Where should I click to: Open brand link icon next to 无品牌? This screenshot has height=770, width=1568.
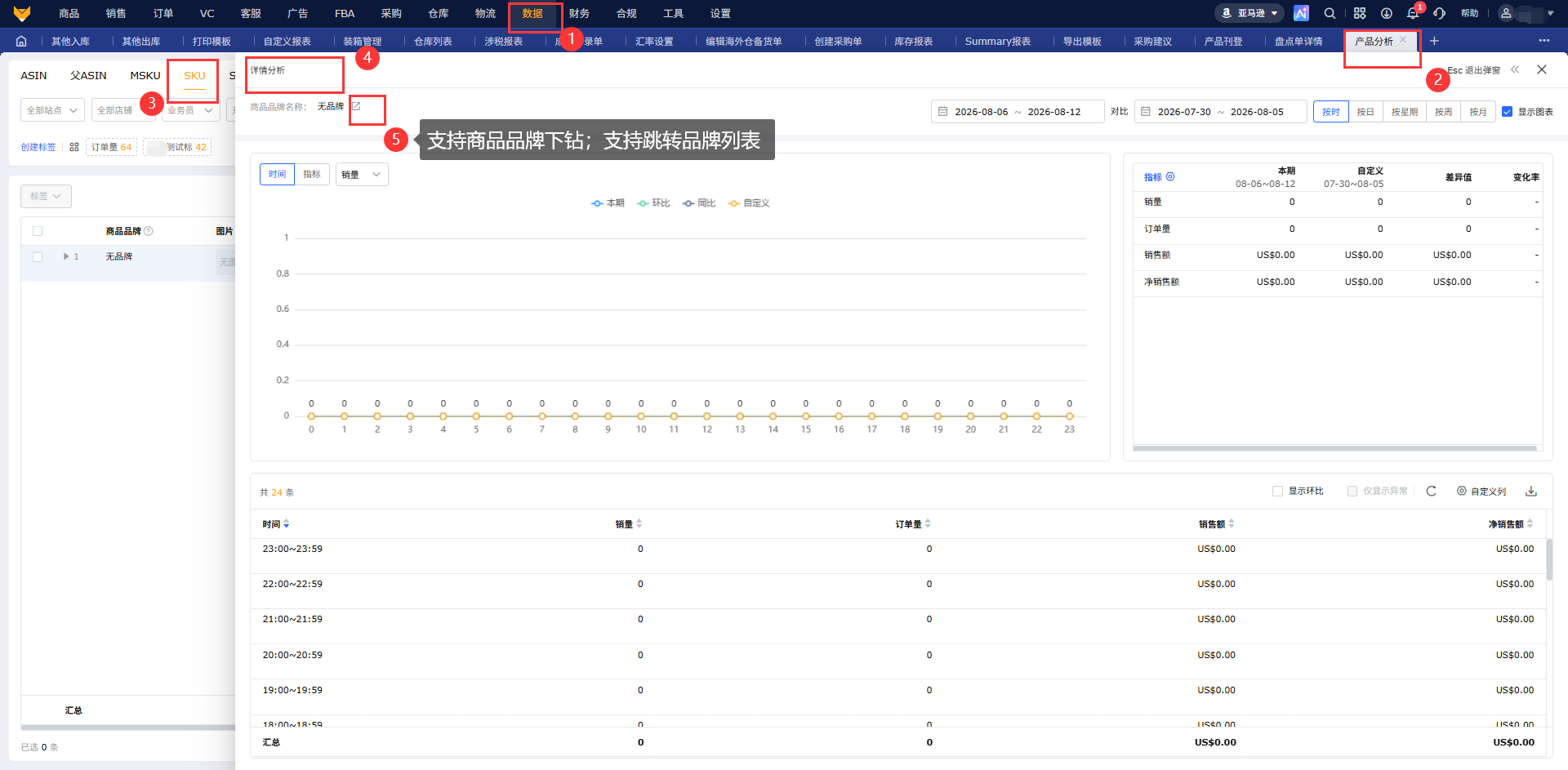356,106
